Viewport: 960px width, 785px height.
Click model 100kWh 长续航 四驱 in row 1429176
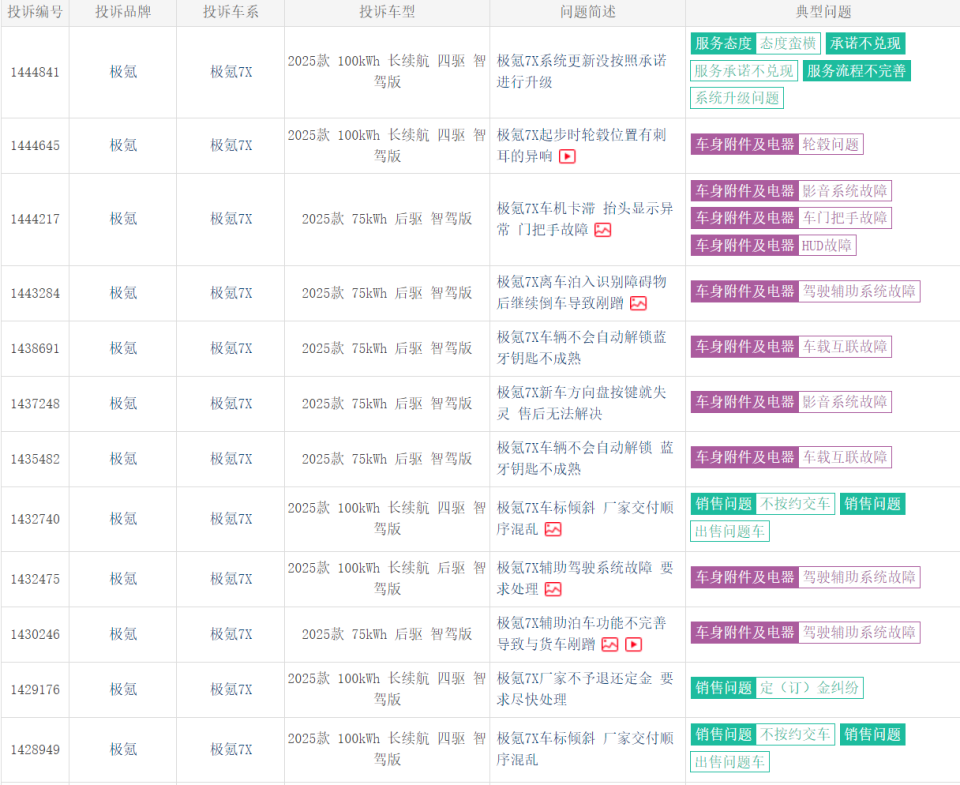(387, 689)
